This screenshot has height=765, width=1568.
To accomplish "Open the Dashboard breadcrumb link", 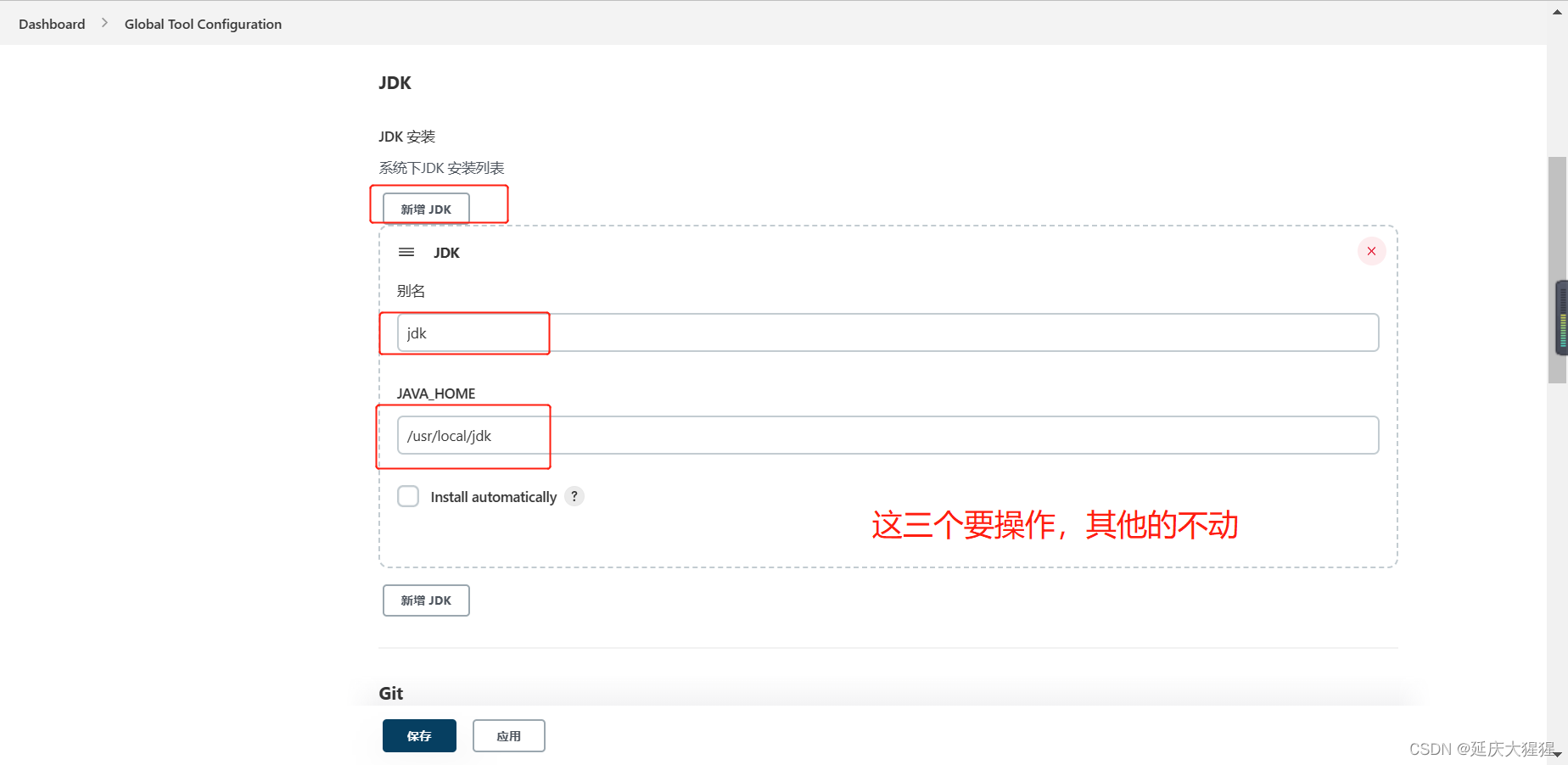I will point(52,24).
